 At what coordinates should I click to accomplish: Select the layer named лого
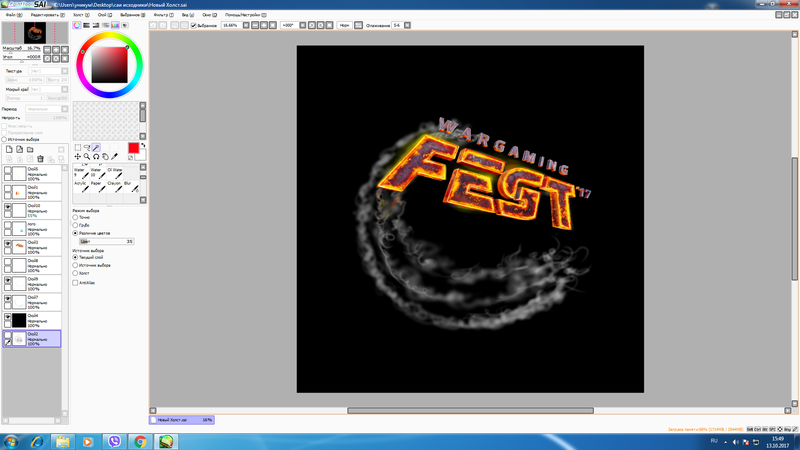(32, 229)
